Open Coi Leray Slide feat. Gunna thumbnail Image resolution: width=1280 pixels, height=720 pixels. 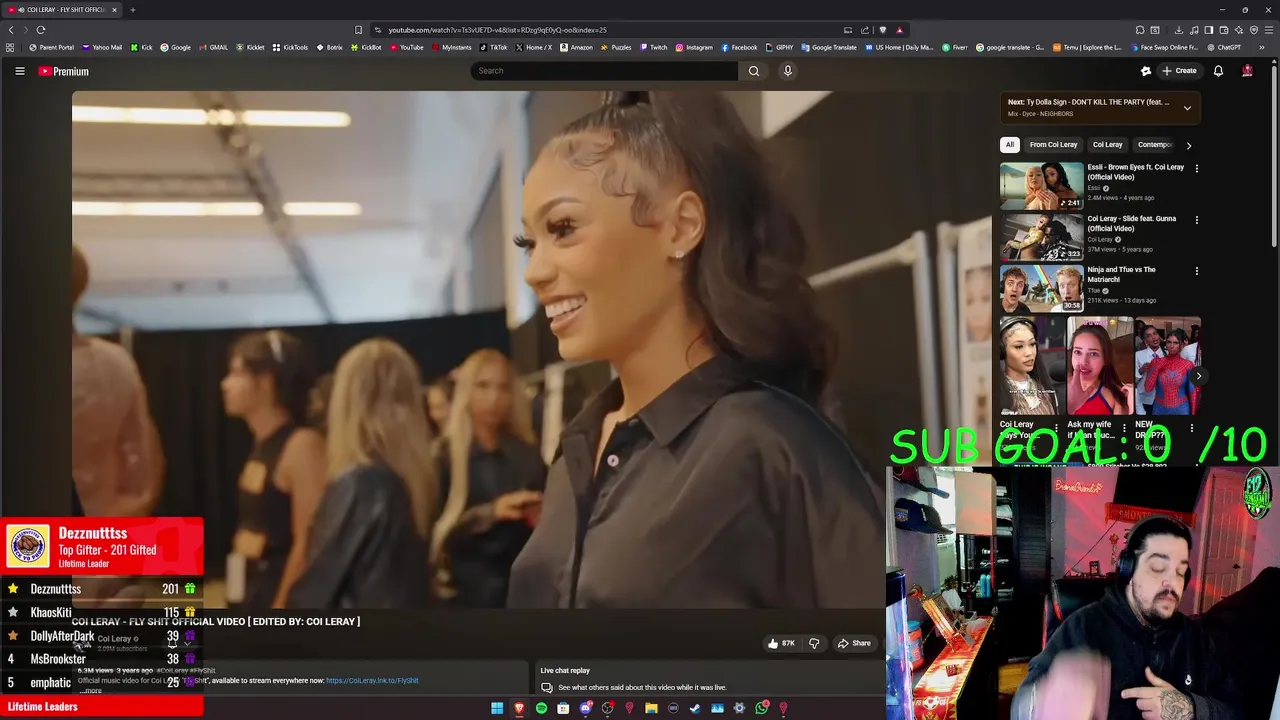[x=1041, y=236]
